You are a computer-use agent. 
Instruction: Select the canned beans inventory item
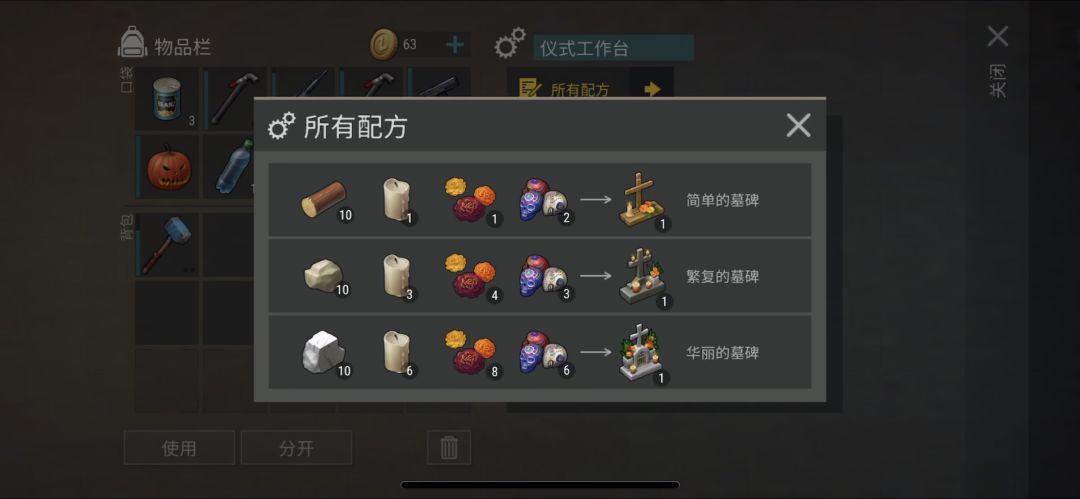[x=167, y=99]
